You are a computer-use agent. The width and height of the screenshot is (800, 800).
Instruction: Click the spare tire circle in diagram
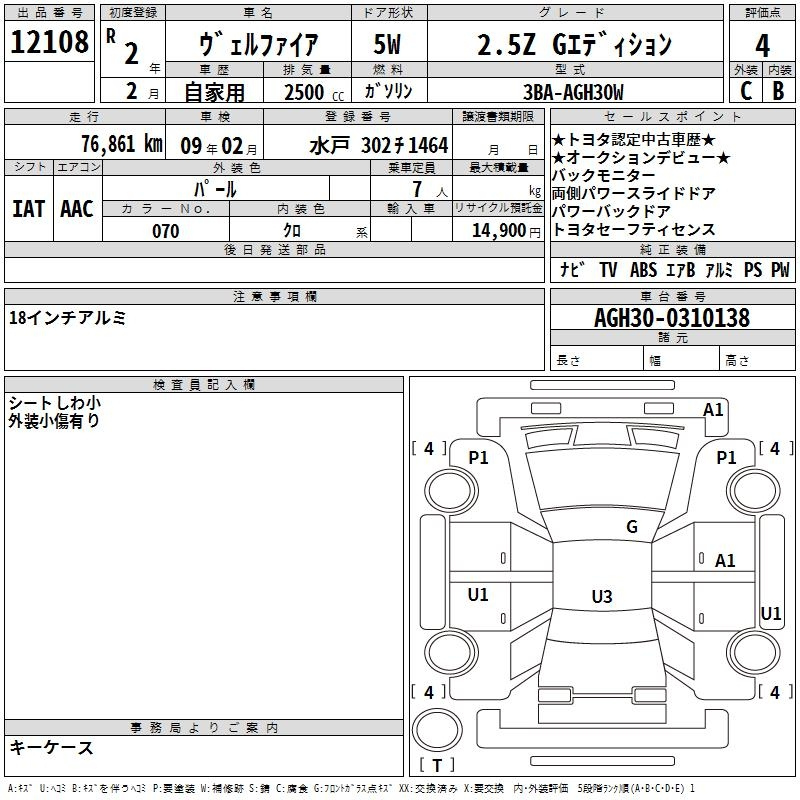point(437,728)
